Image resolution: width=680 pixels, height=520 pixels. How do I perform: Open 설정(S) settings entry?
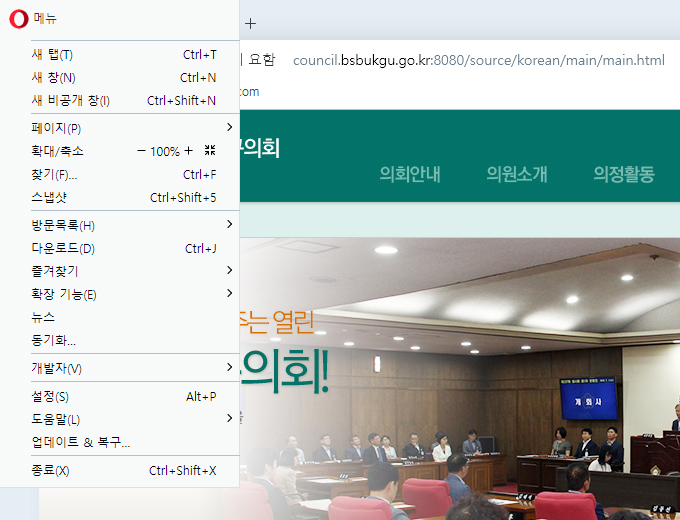click(x=124, y=396)
